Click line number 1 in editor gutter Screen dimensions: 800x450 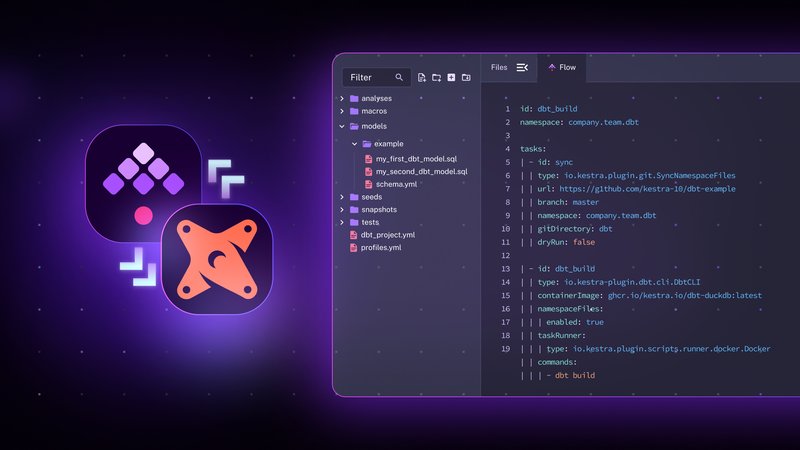[507, 109]
